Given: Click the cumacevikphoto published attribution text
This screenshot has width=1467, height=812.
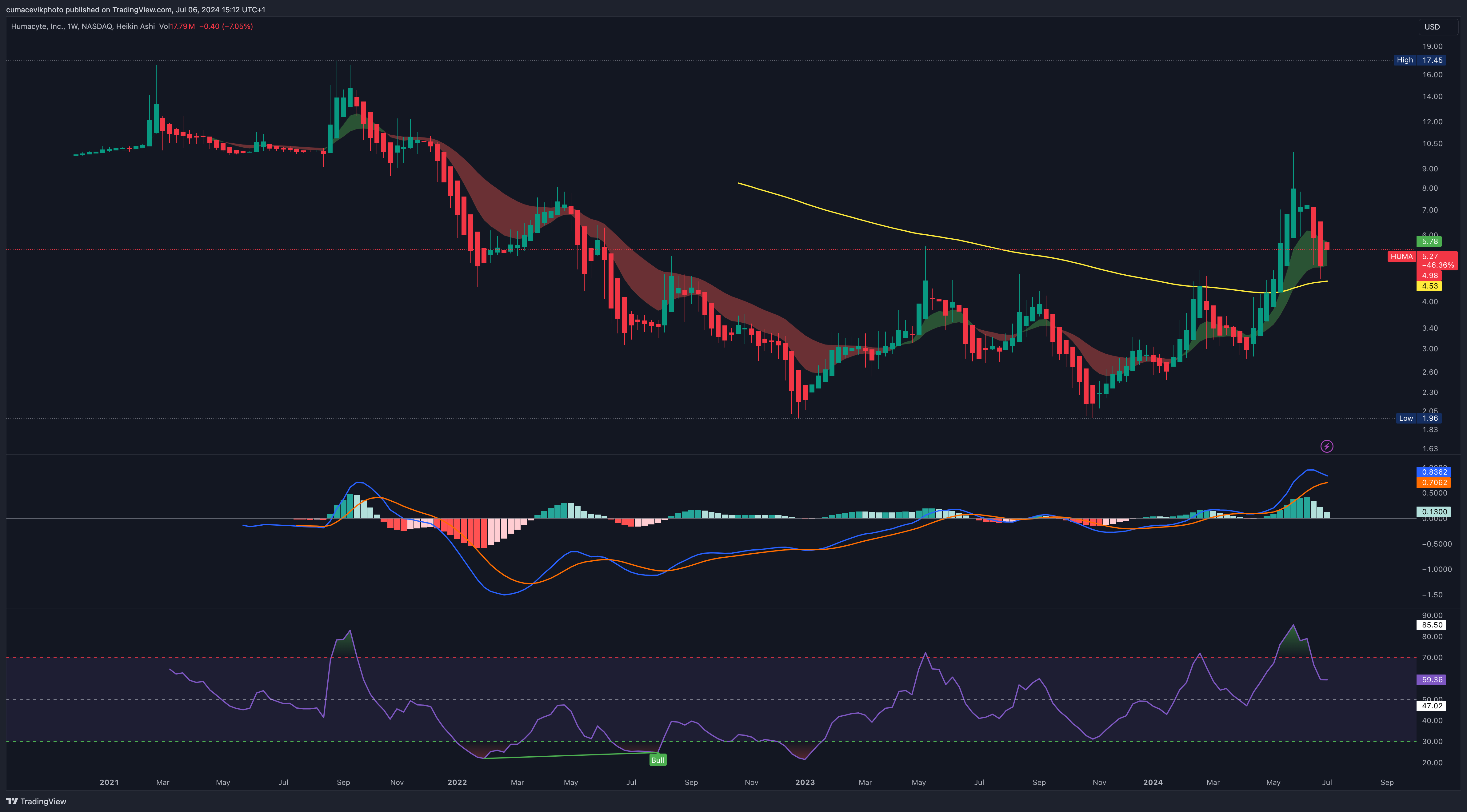Looking at the screenshot, I should (x=136, y=9).
